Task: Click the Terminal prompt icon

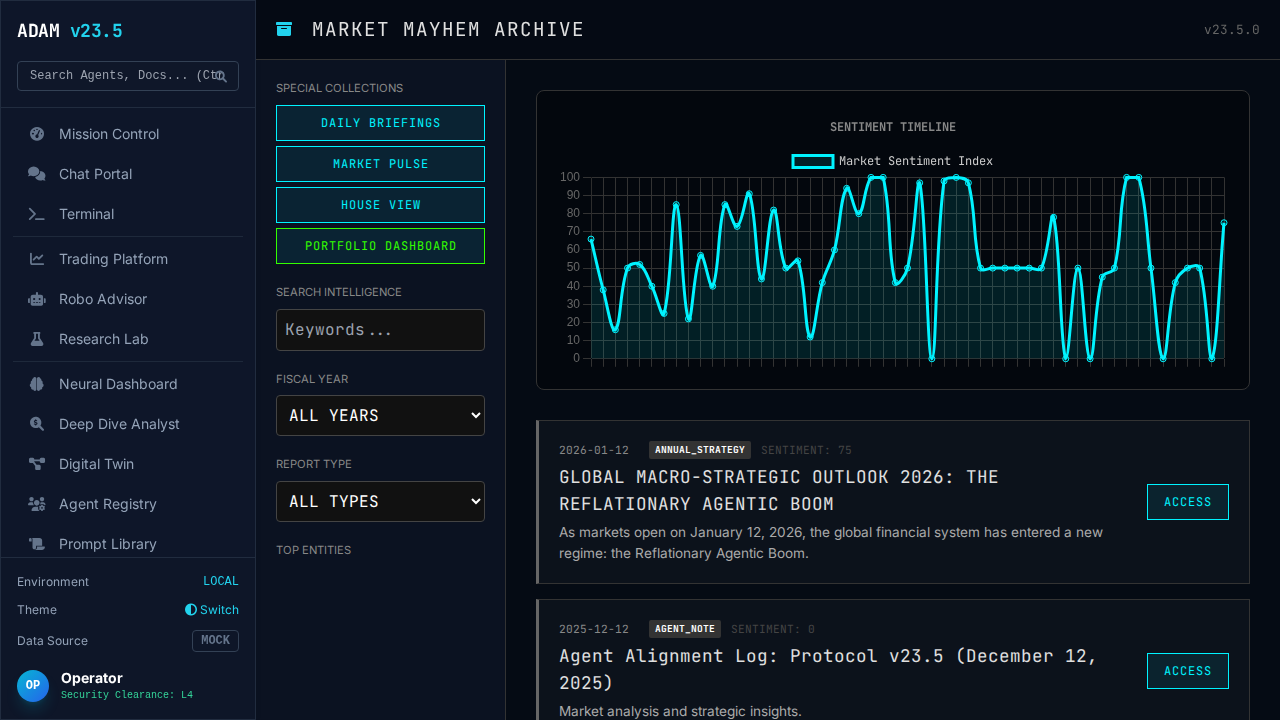Action: click(37, 214)
